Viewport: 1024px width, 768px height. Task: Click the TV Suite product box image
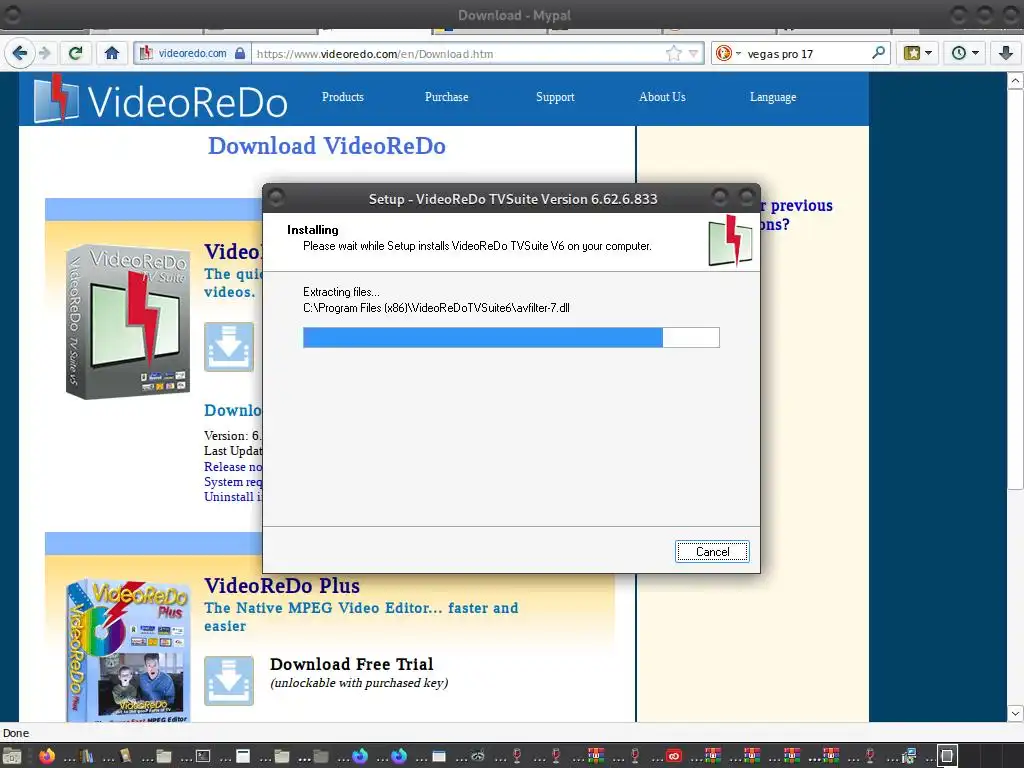128,321
